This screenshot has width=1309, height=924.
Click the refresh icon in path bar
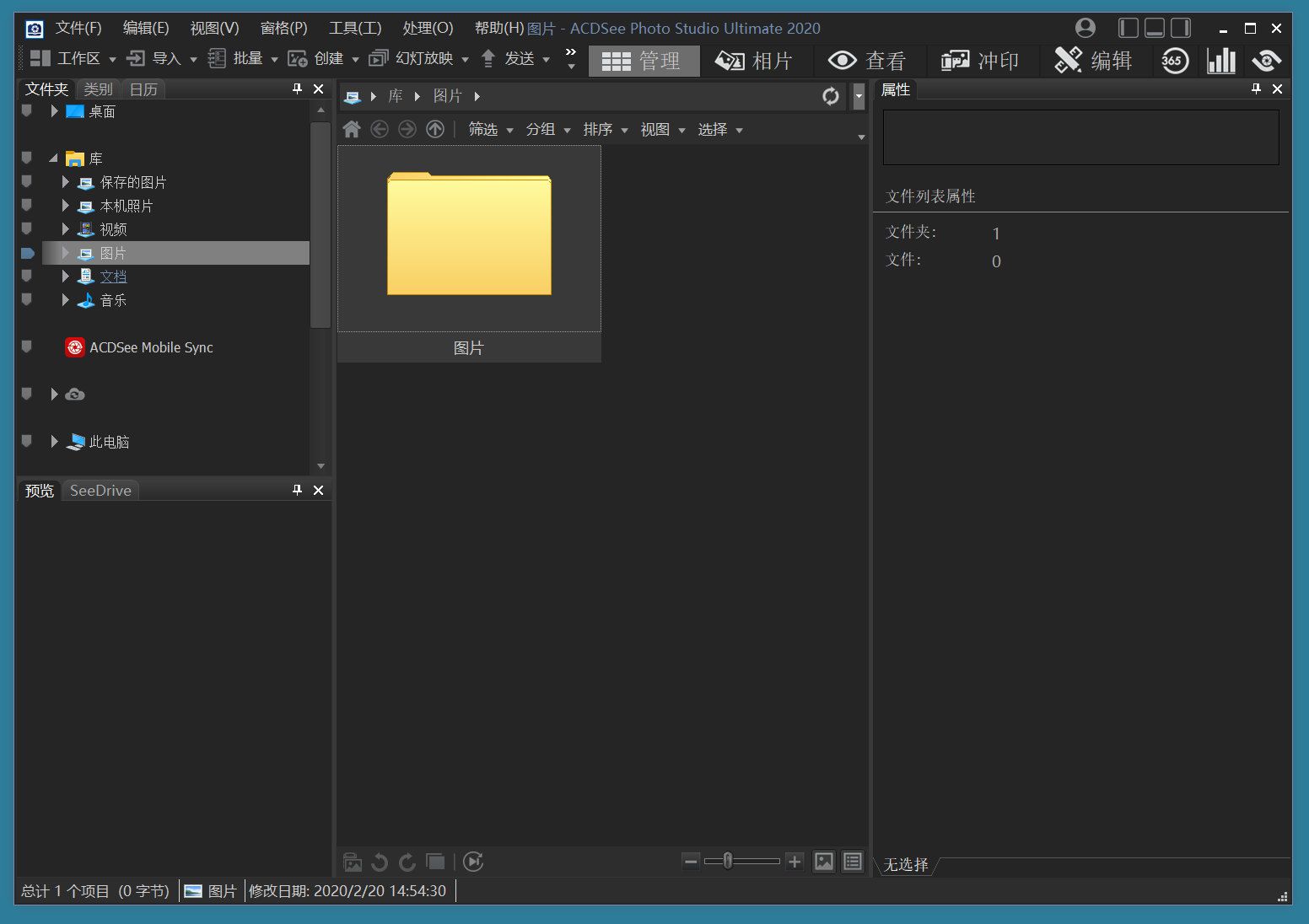tap(831, 96)
